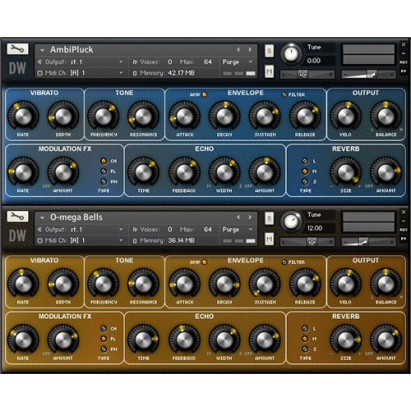
Task: Click AmbiPluck pan slider below Tune knob
Action: coord(307,74)
